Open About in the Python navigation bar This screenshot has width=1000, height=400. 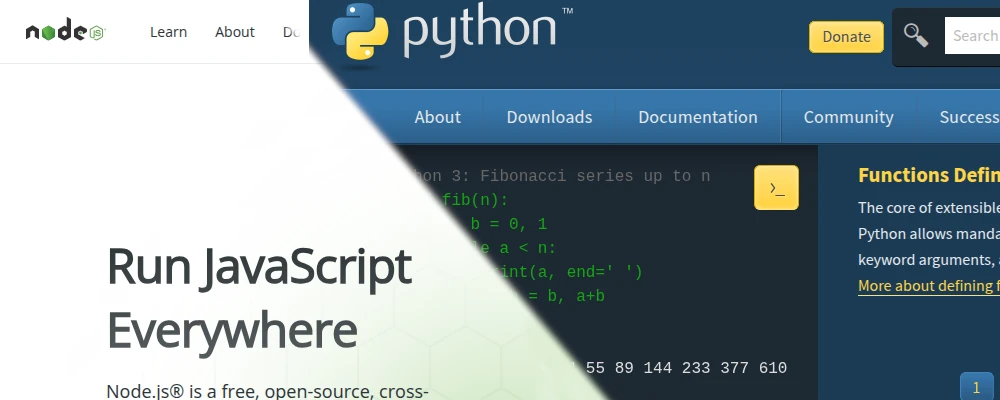(438, 117)
